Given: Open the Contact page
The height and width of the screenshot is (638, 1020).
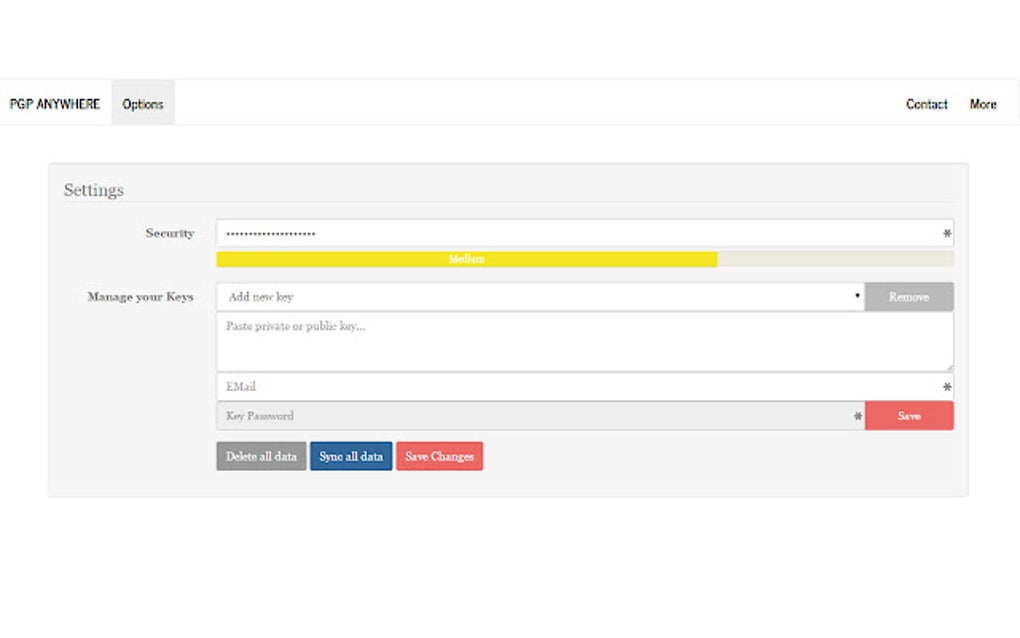Looking at the screenshot, I should 926,104.
